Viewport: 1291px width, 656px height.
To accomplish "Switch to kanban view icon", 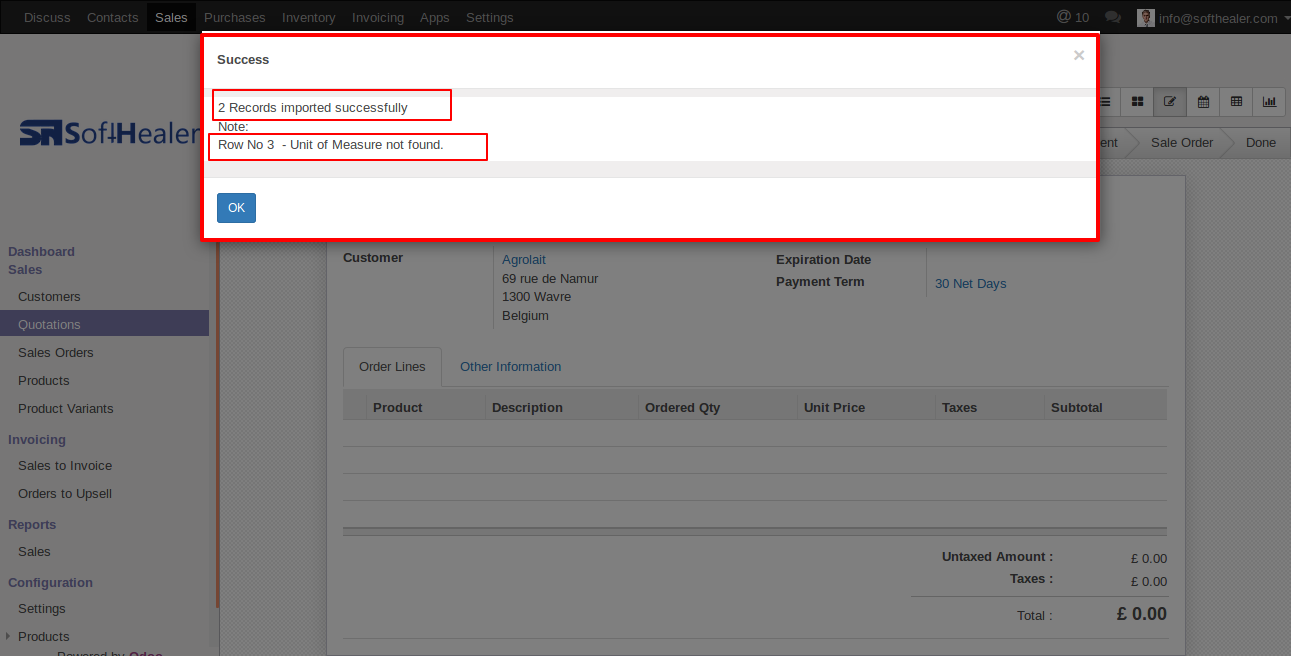I will coord(1137,102).
